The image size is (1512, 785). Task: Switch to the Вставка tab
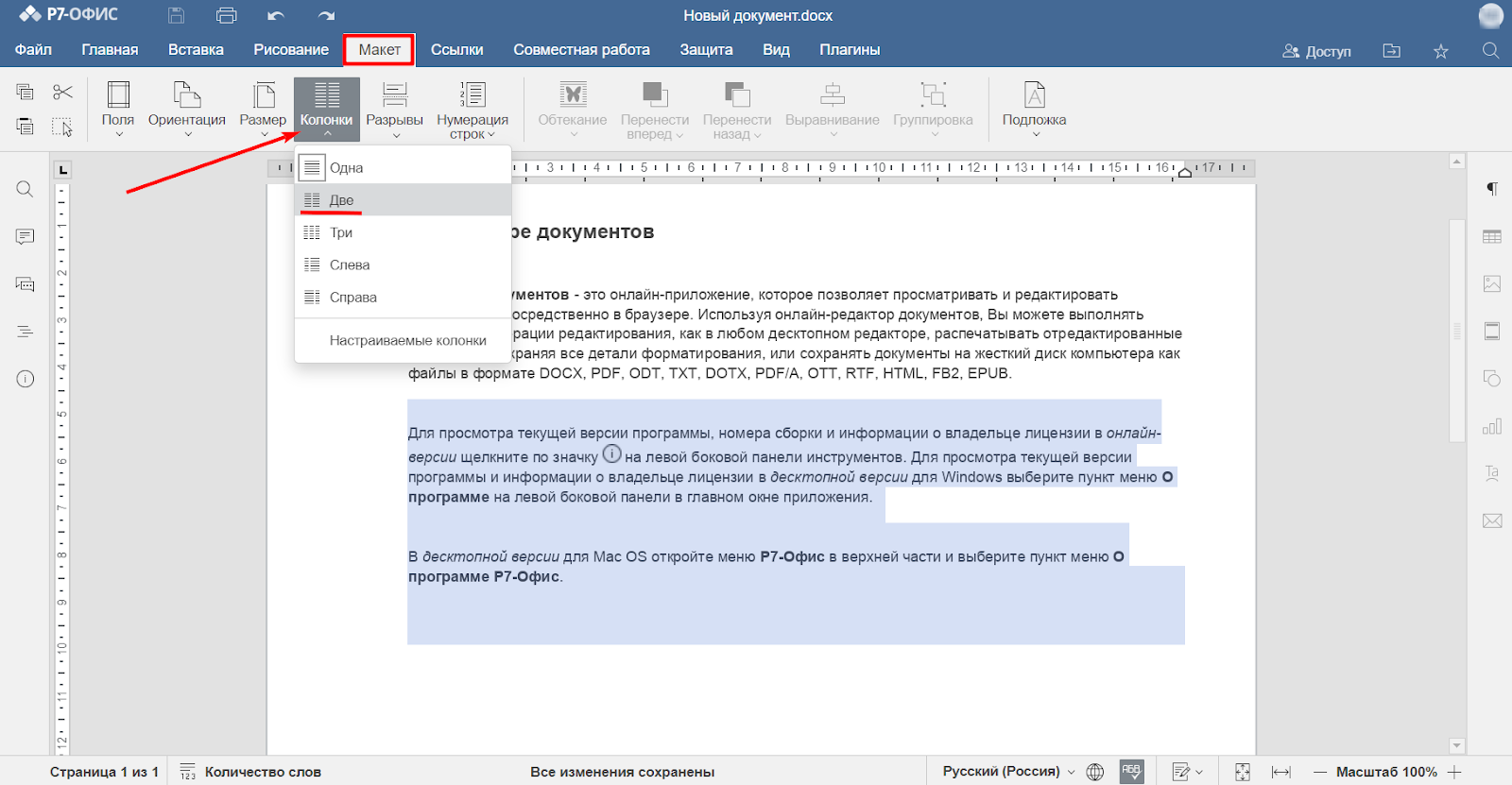(196, 50)
